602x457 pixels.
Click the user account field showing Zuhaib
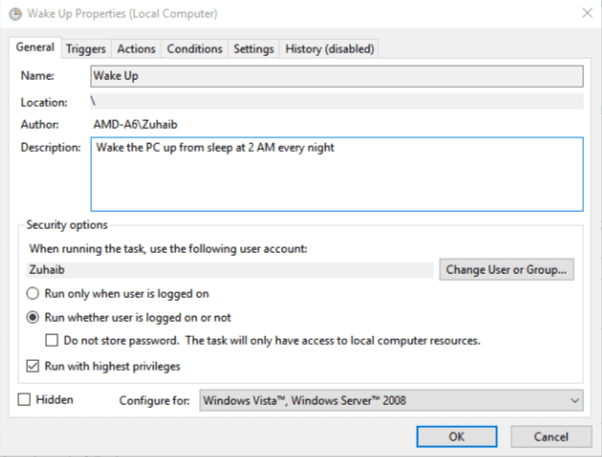[x=230, y=270]
